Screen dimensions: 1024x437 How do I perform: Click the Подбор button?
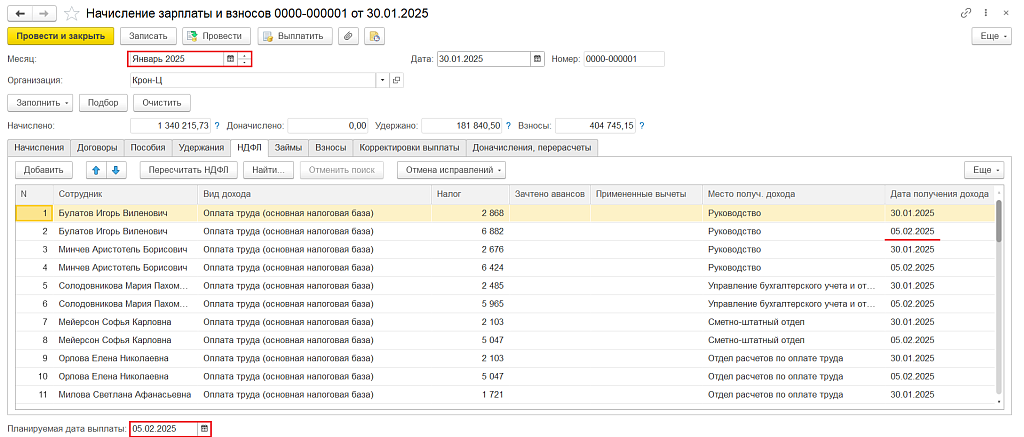[x=103, y=103]
